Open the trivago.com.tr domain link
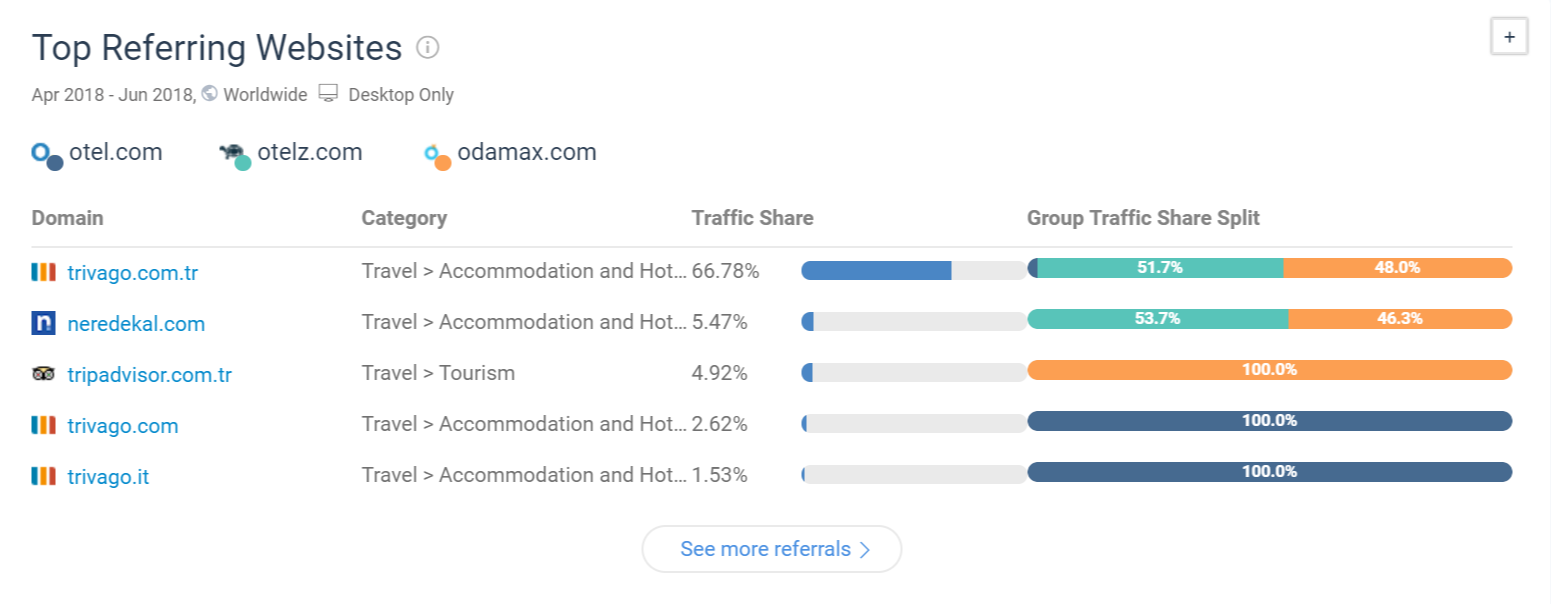1551x604 pixels. pyautogui.click(x=132, y=272)
